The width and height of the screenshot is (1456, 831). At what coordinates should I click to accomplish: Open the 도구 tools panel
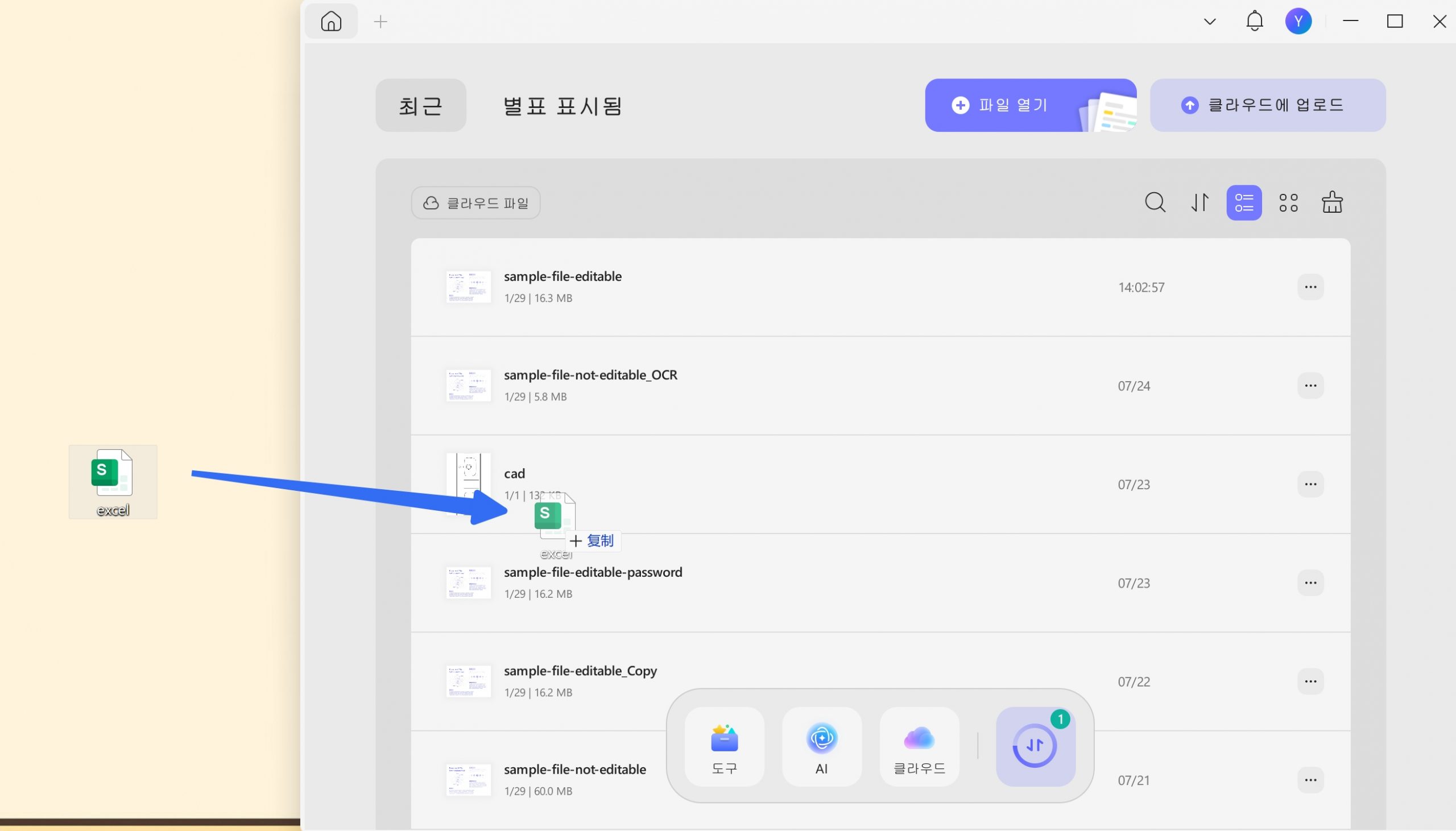point(724,747)
